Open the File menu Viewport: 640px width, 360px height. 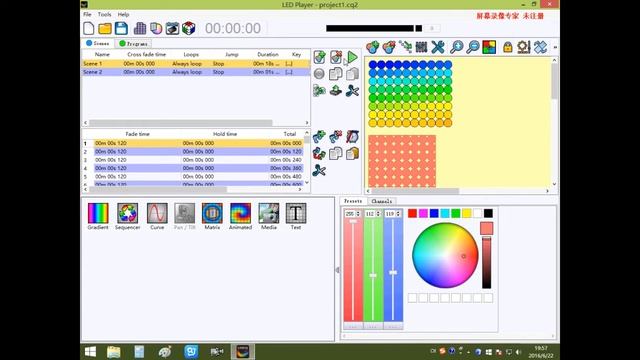pyautogui.click(x=87, y=14)
